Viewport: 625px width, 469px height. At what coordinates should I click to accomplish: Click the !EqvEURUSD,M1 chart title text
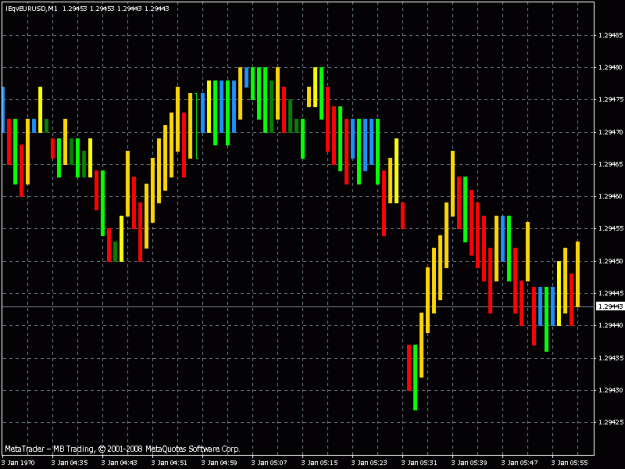point(31,8)
